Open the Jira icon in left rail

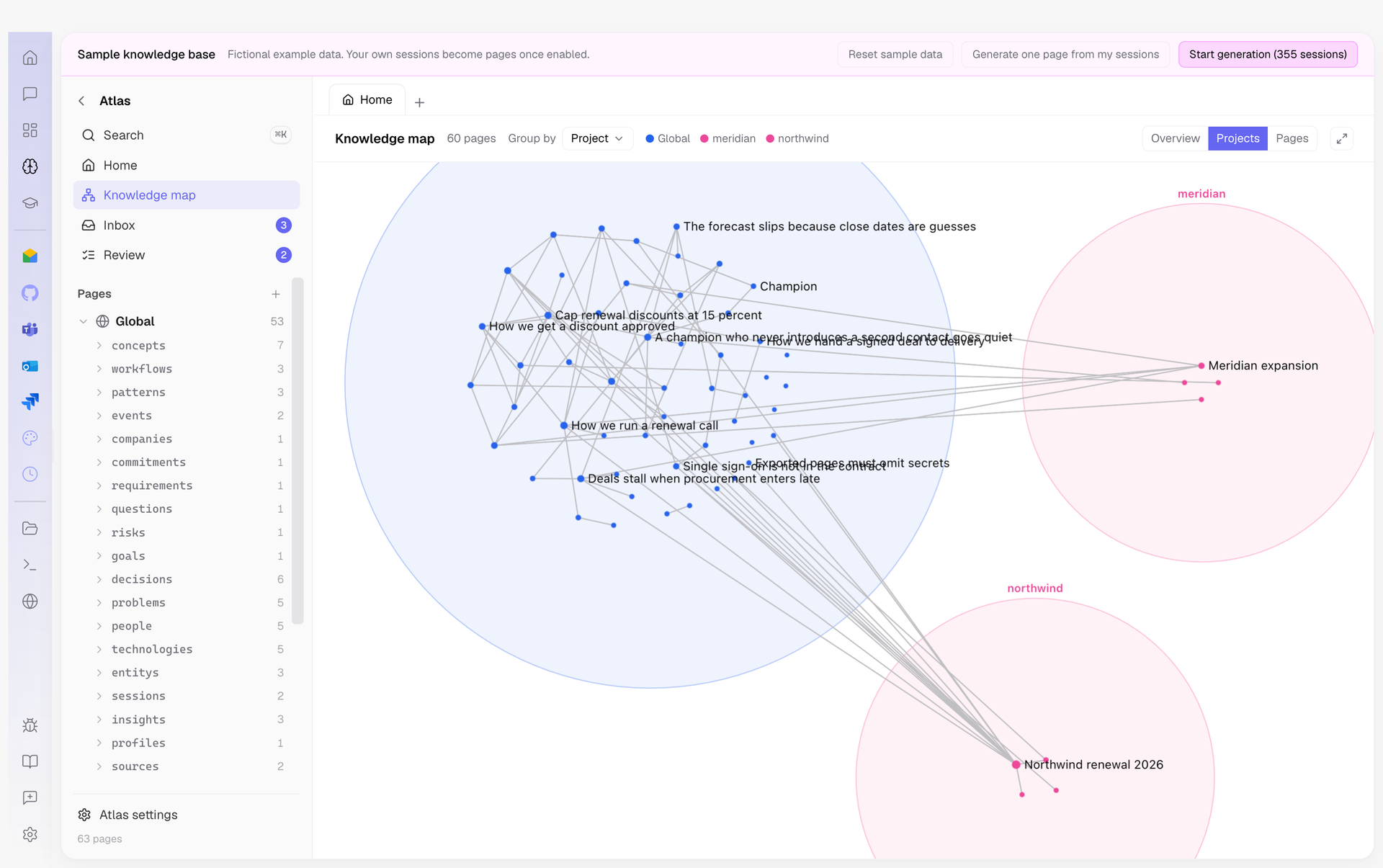[x=30, y=401]
